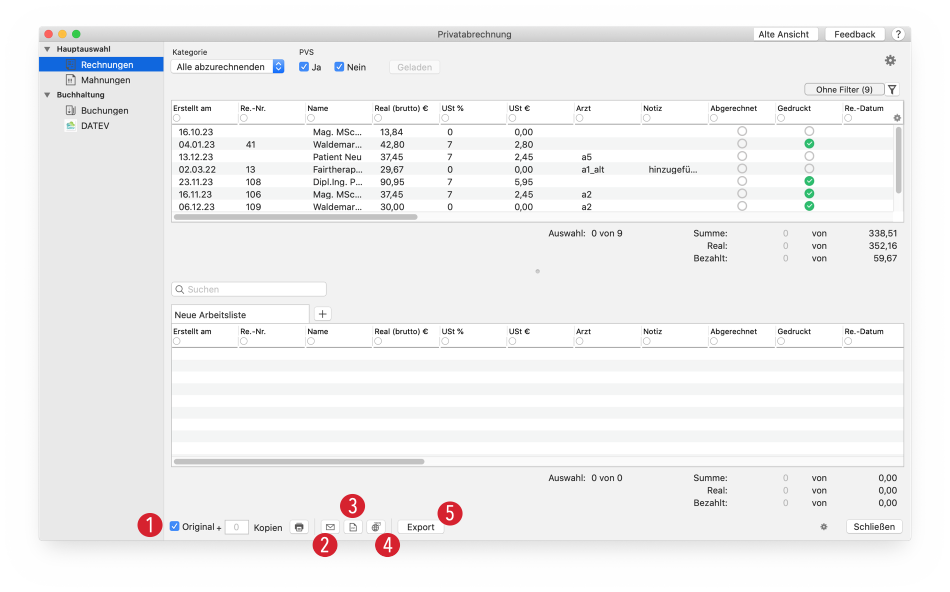950x592 pixels.
Task: Open help with the question mark button
Action: [x=898, y=35]
